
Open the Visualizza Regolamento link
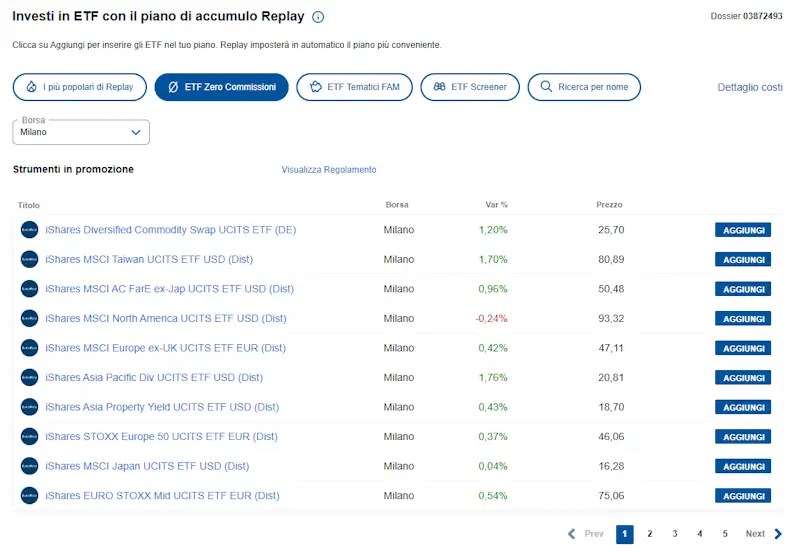point(329,170)
